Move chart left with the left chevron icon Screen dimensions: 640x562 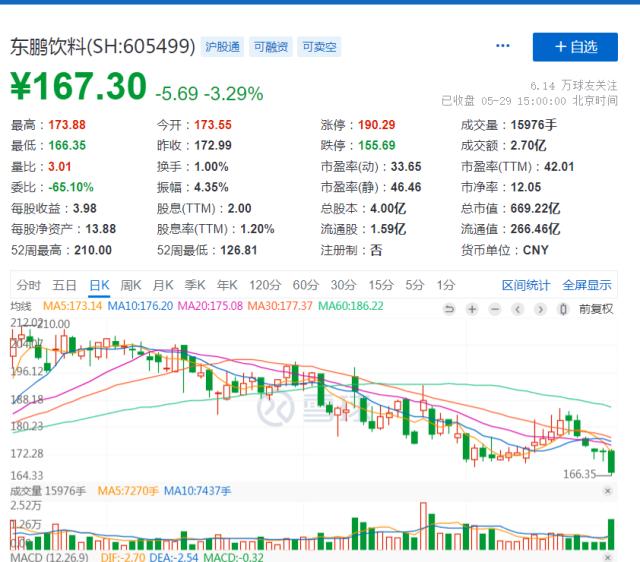coord(518,309)
